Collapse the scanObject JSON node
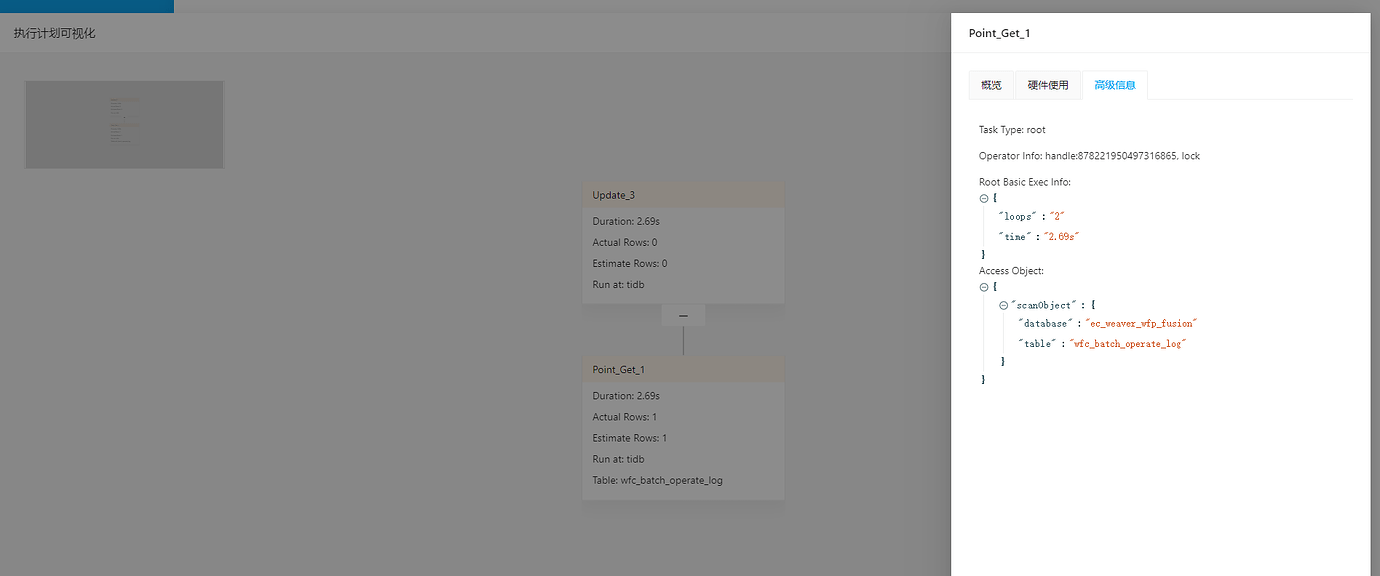Image resolution: width=1380 pixels, height=576 pixels. 1004,305
